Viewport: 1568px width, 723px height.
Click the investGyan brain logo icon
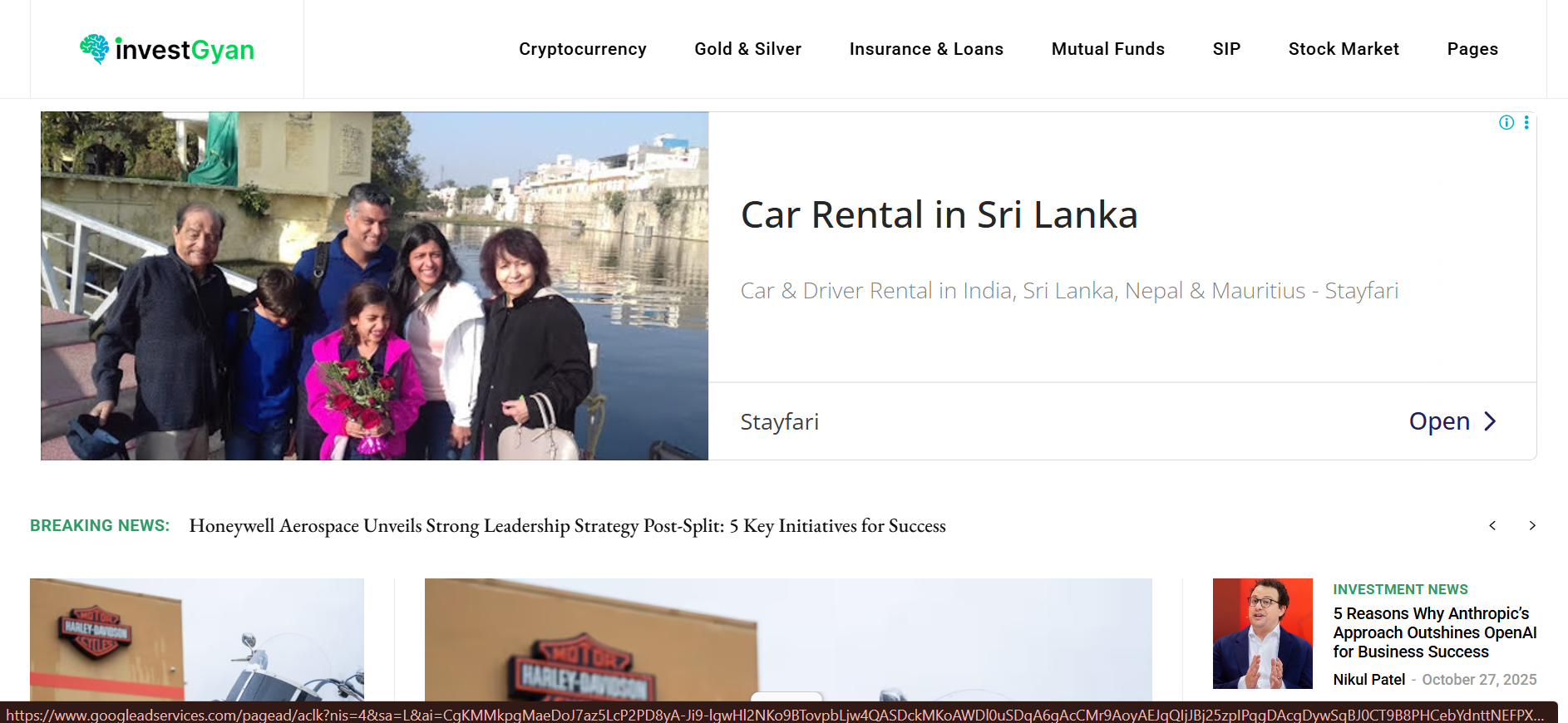[x=95, y=49]
